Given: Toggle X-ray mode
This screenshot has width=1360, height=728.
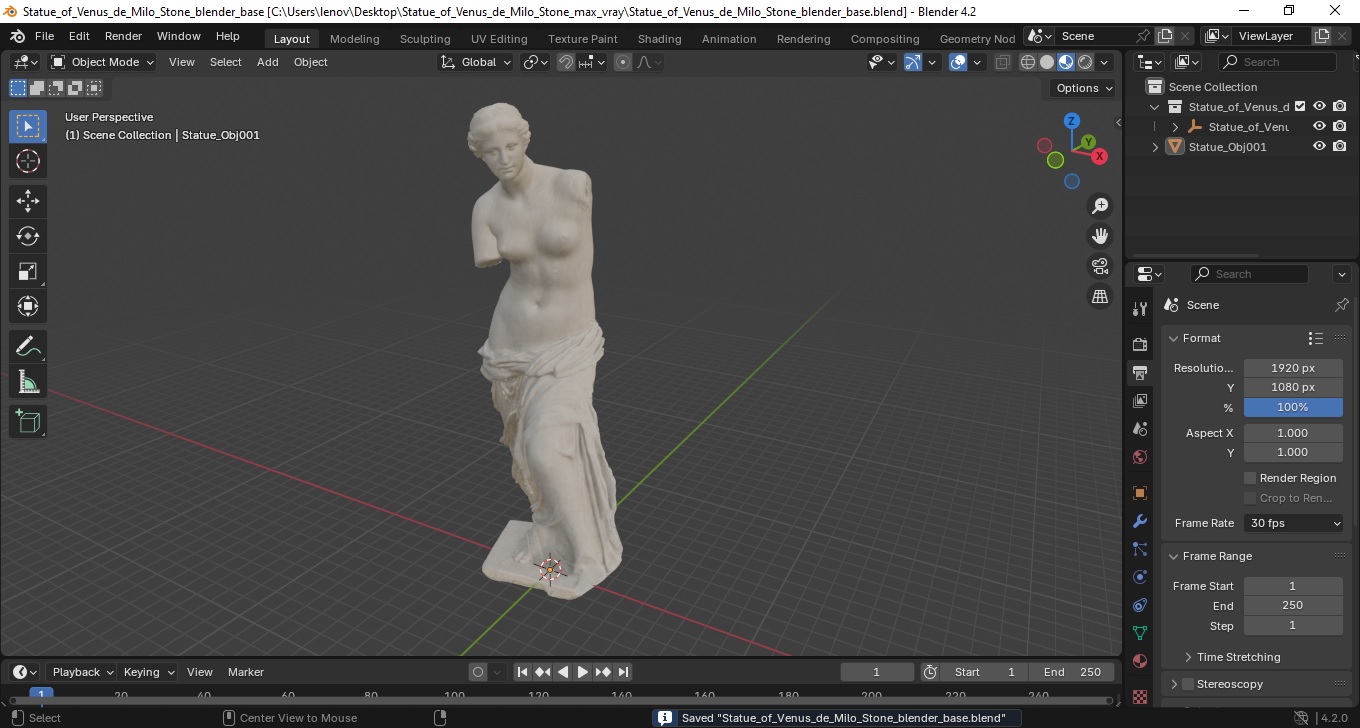Looking at the screenshot, I should [1002, 62].
